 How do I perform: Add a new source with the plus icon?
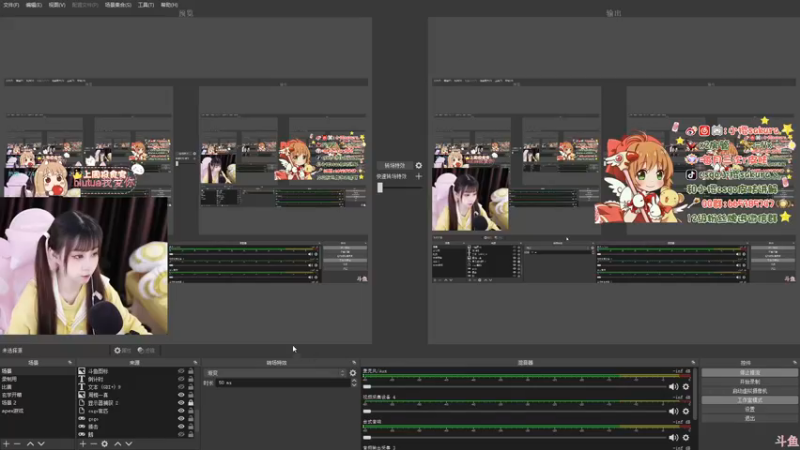pyautogui.click(x=83, y=444)
